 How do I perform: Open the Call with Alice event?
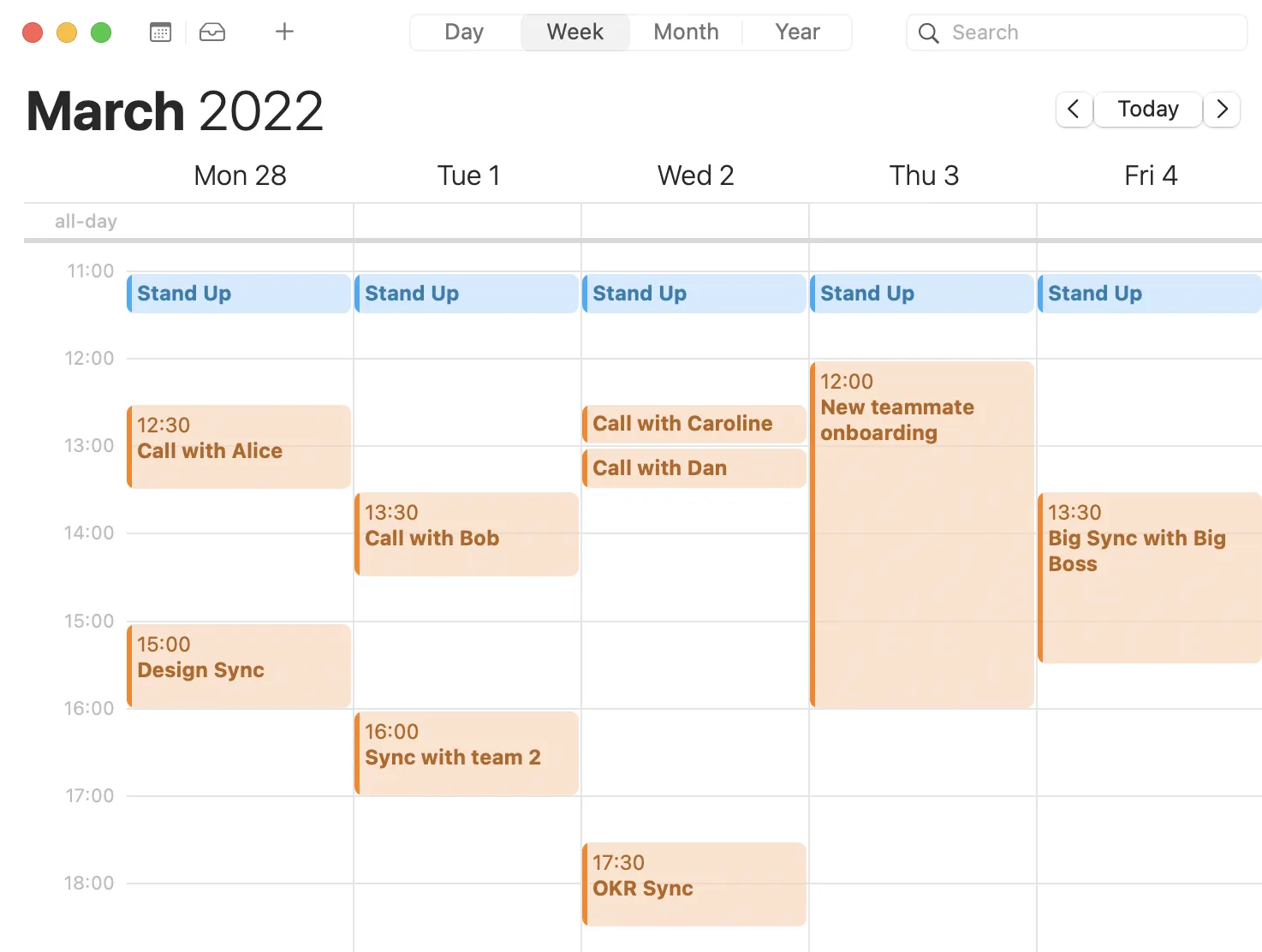tap(238, 446)
